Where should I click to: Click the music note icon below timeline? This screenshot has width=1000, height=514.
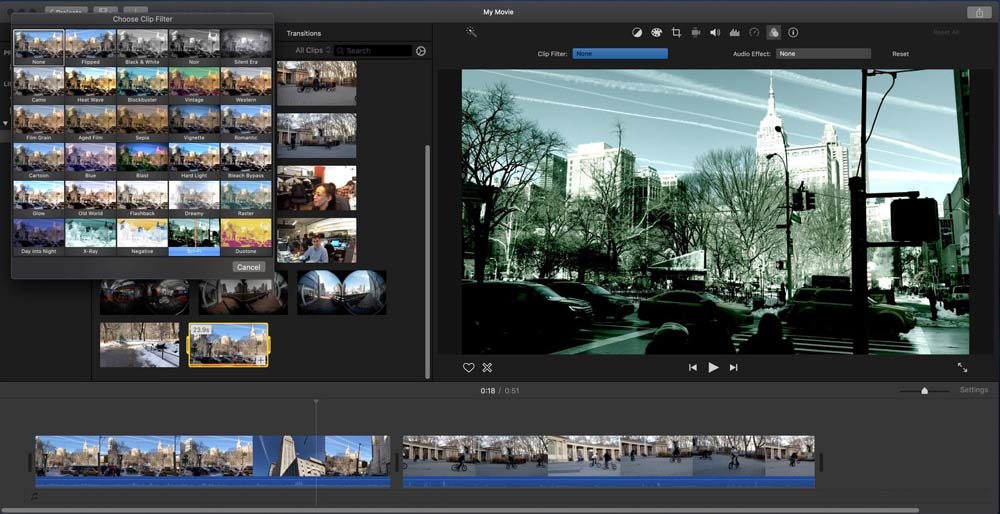click(34, 497)
